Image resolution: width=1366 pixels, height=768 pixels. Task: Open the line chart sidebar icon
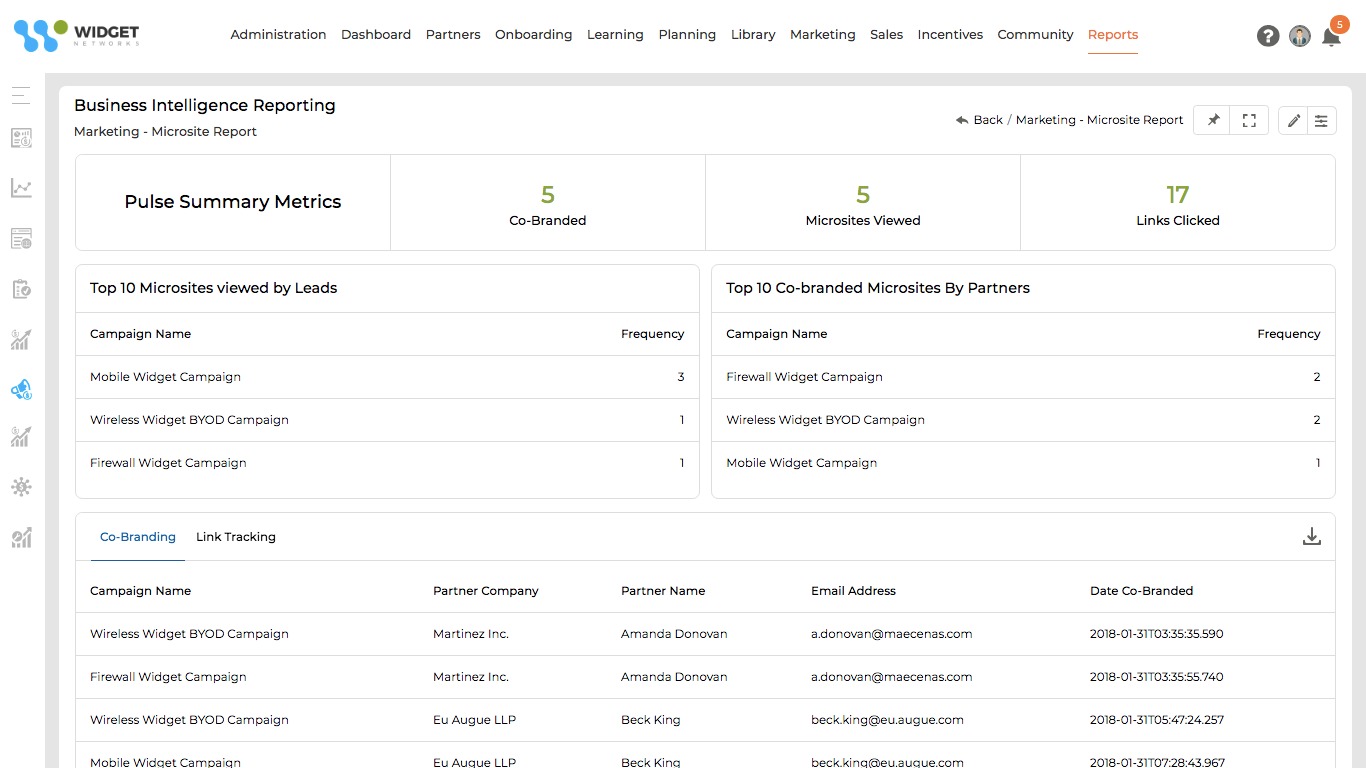21,188
